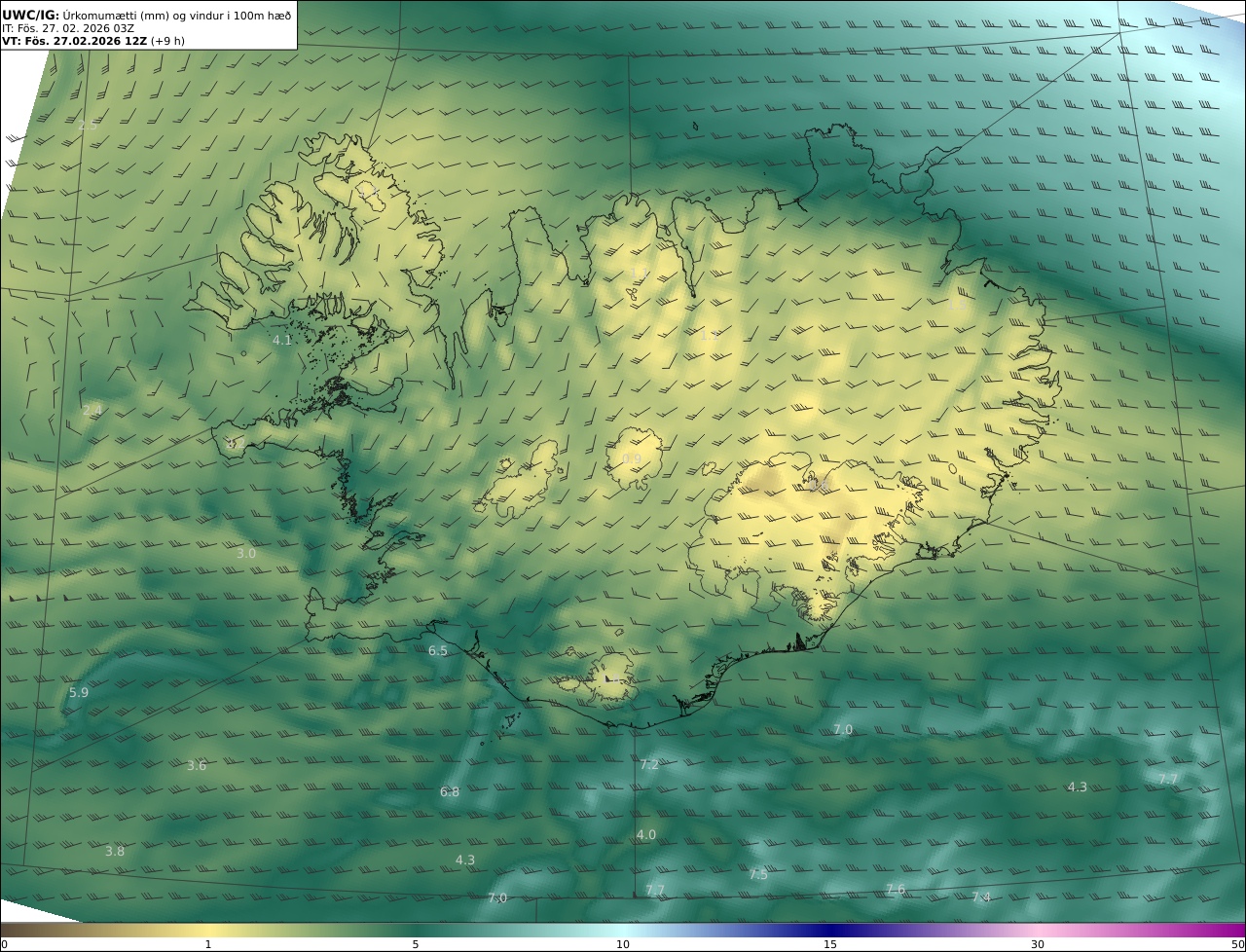The width and height of the screenshot is (1246, 952).
Task: Click the 7.5 value label
Action: (758, 874)
